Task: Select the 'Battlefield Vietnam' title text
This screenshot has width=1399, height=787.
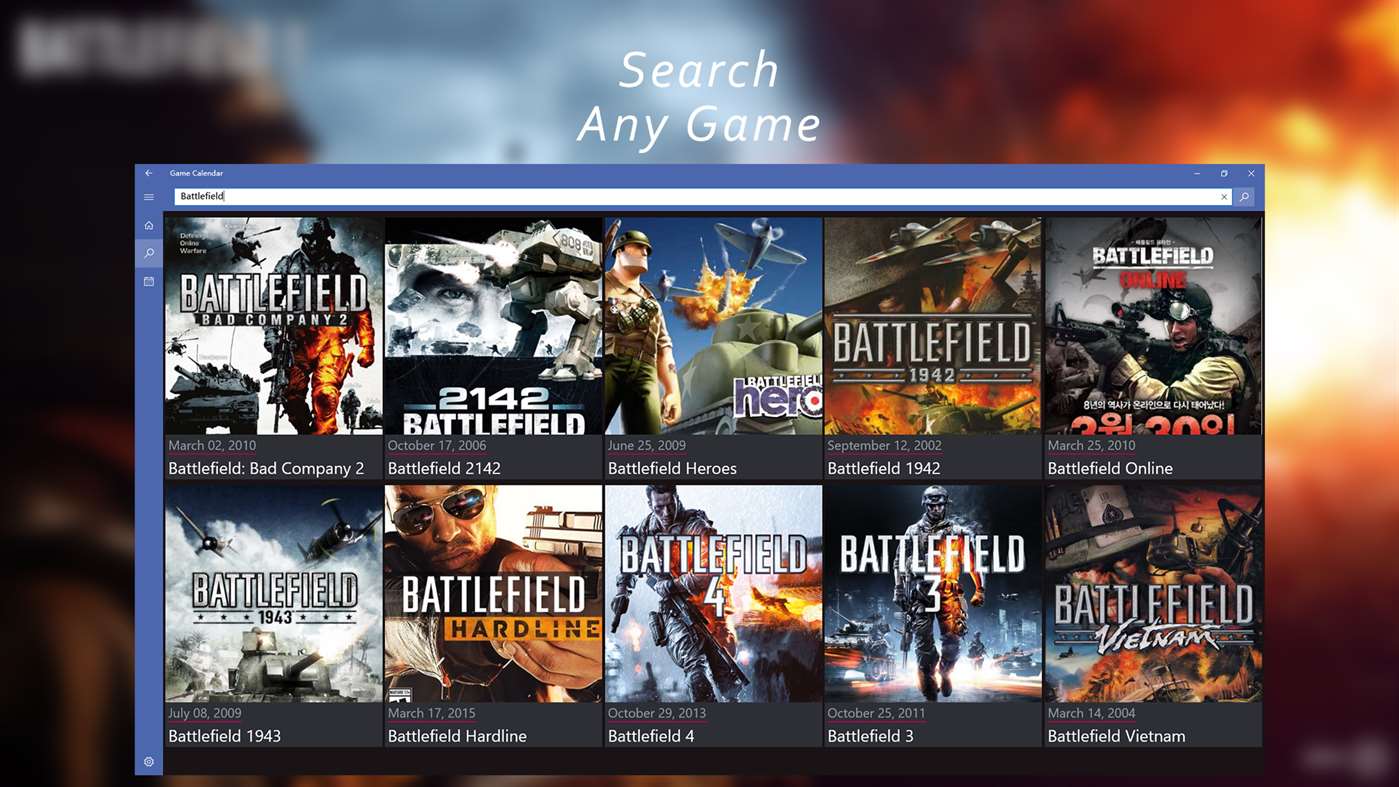Action: tap(1116, 736)
